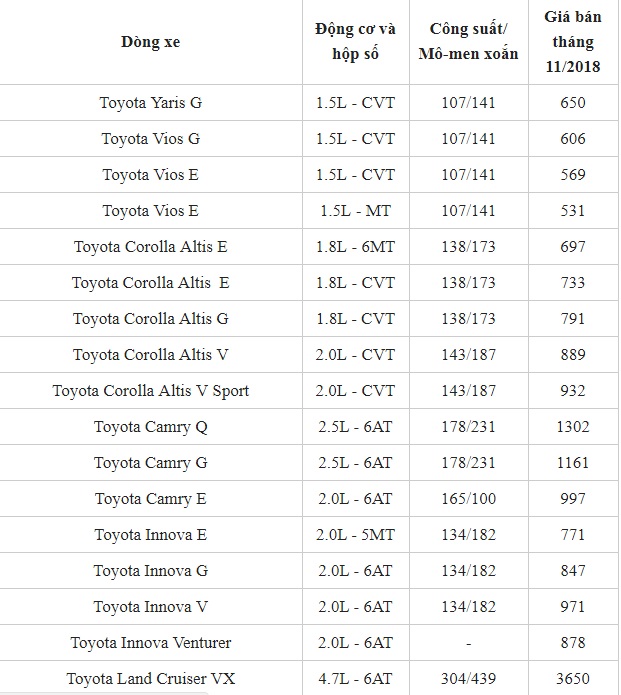Select the Toyota Land Cruiser VX cell
This screenshot has height=695, width=621.
point(151,678)
